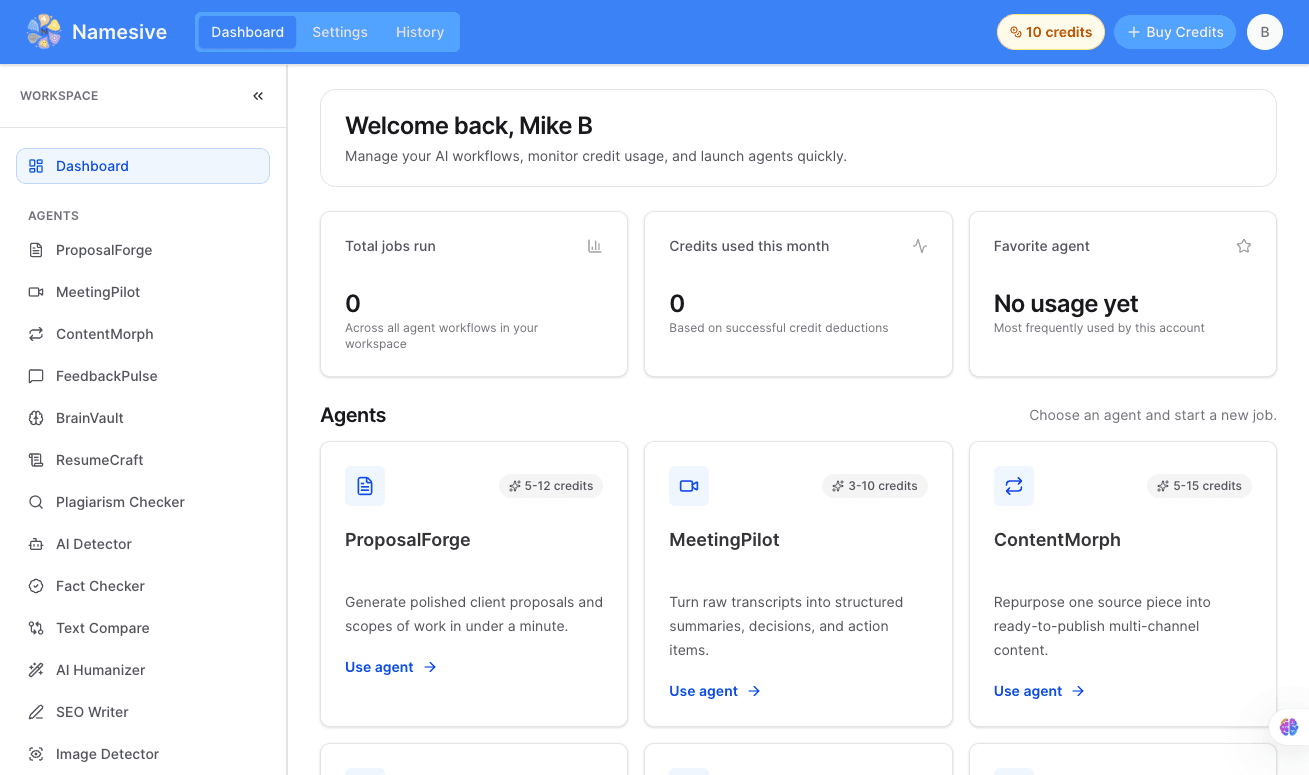The image size is (1309, 775).
Task: Click the 10 credits badge
Action: (1050, 32)
